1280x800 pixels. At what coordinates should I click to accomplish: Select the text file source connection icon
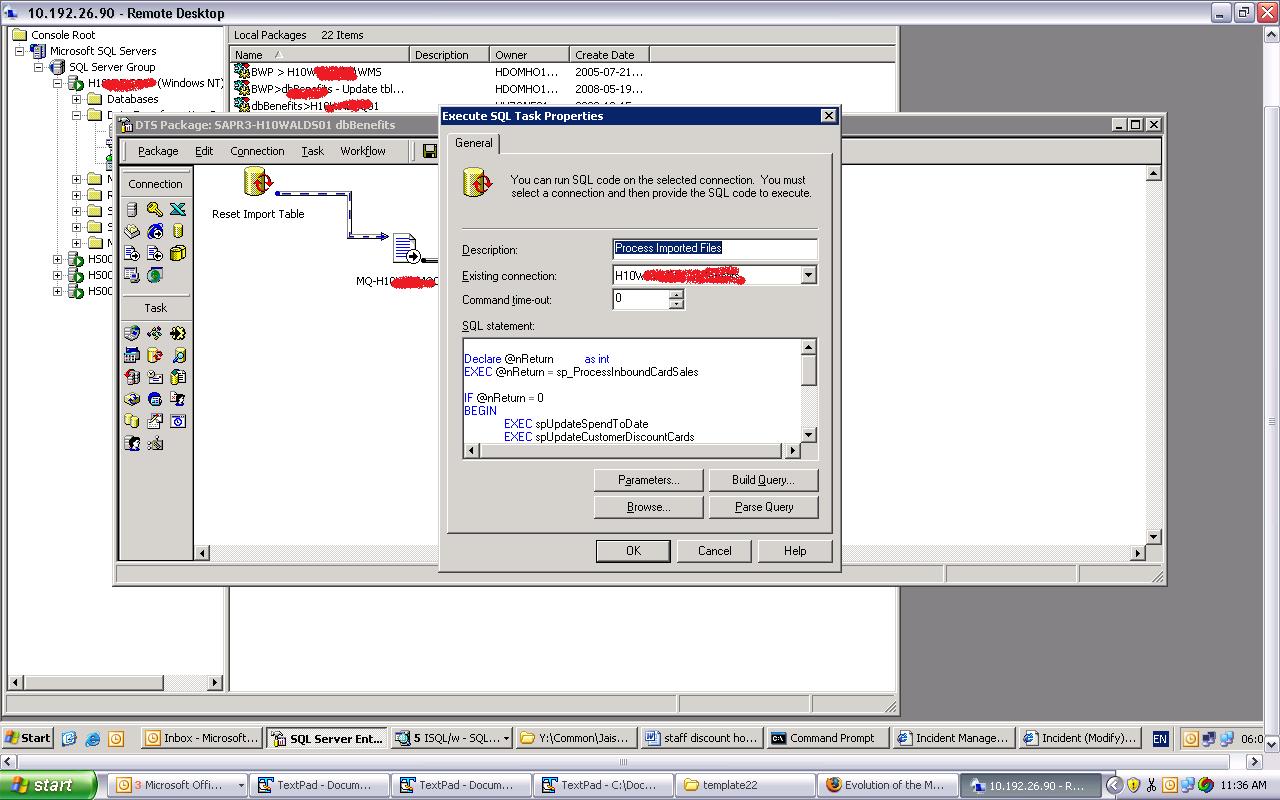[x=132, y=253]
